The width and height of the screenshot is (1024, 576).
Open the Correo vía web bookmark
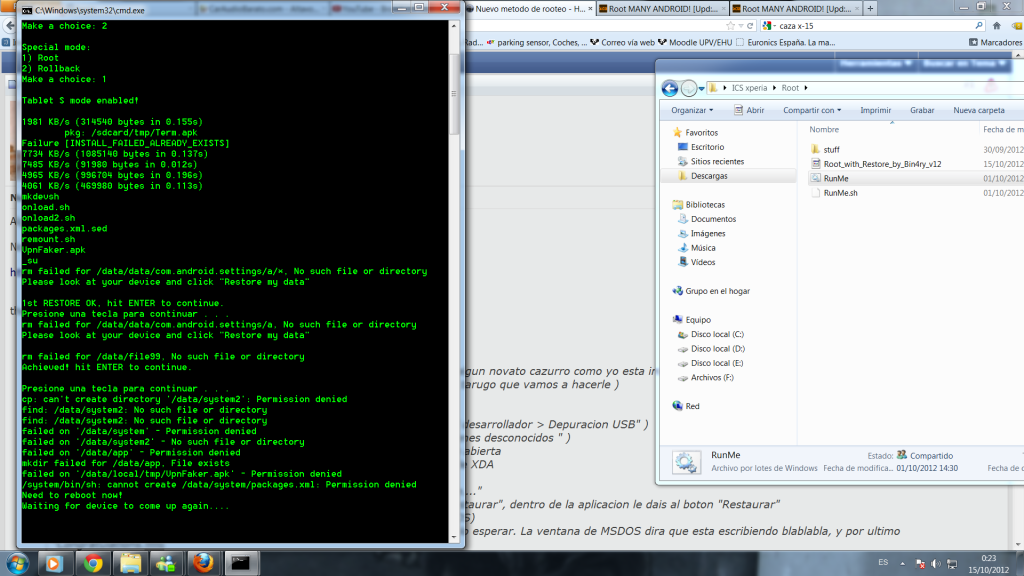tap(627, 43)
